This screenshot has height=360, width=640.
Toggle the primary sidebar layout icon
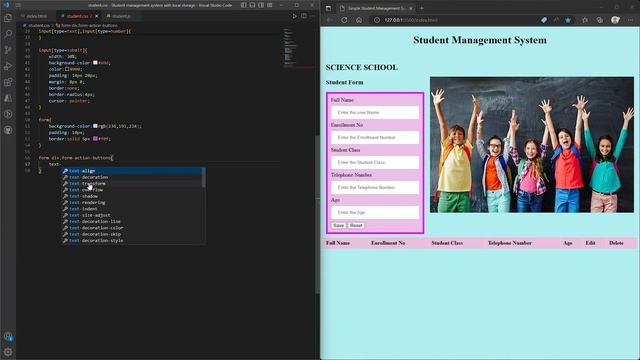(244, 5)
